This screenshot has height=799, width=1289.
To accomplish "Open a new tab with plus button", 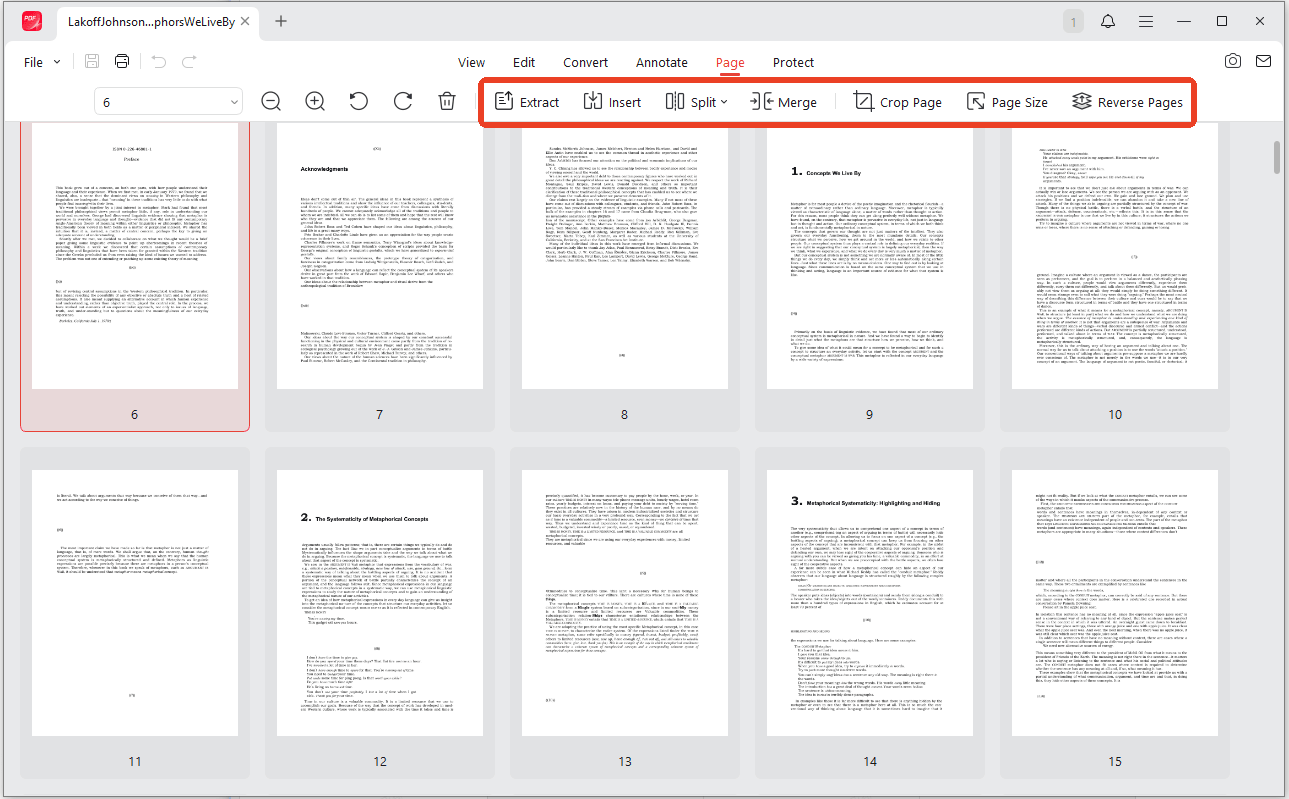I will point(281,21).
